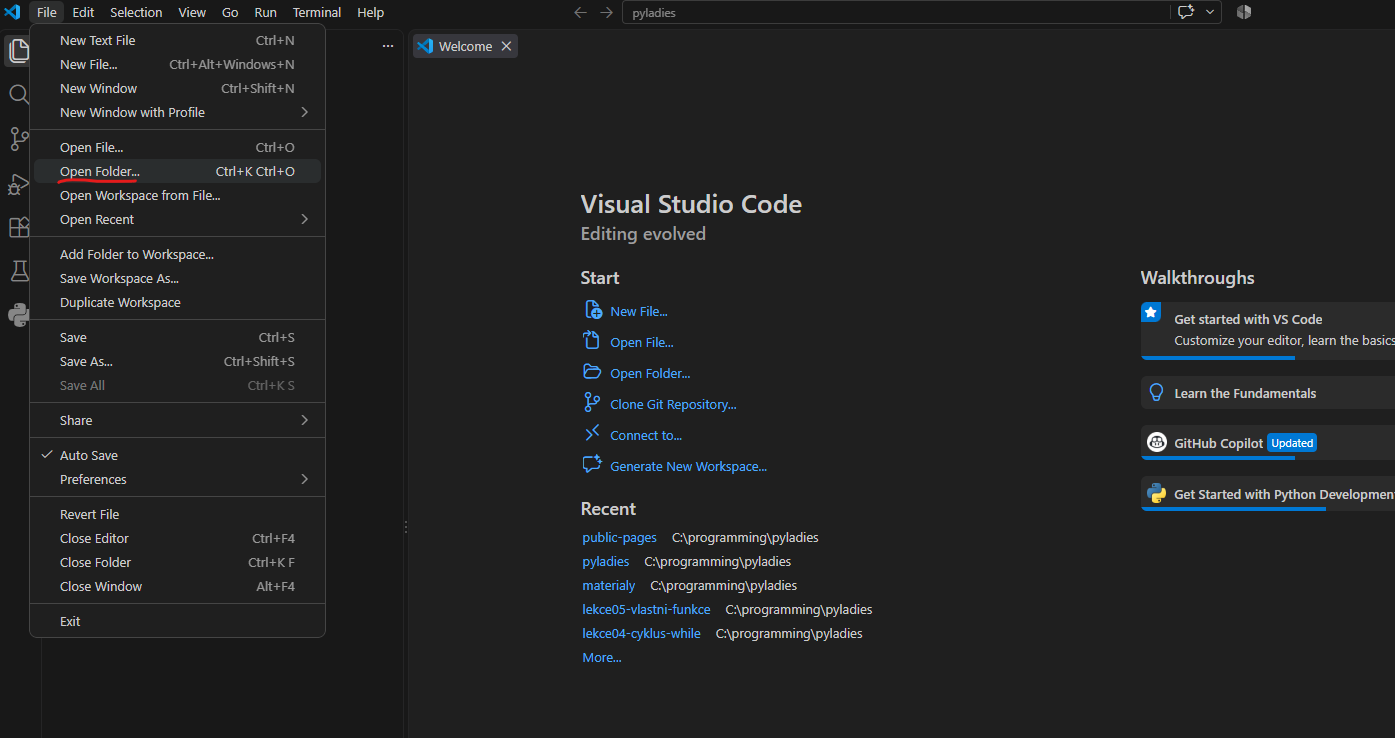Viewport: 1395px width, 738px height.
Task: Close the Welcome tab
Action: click(506, 46)
